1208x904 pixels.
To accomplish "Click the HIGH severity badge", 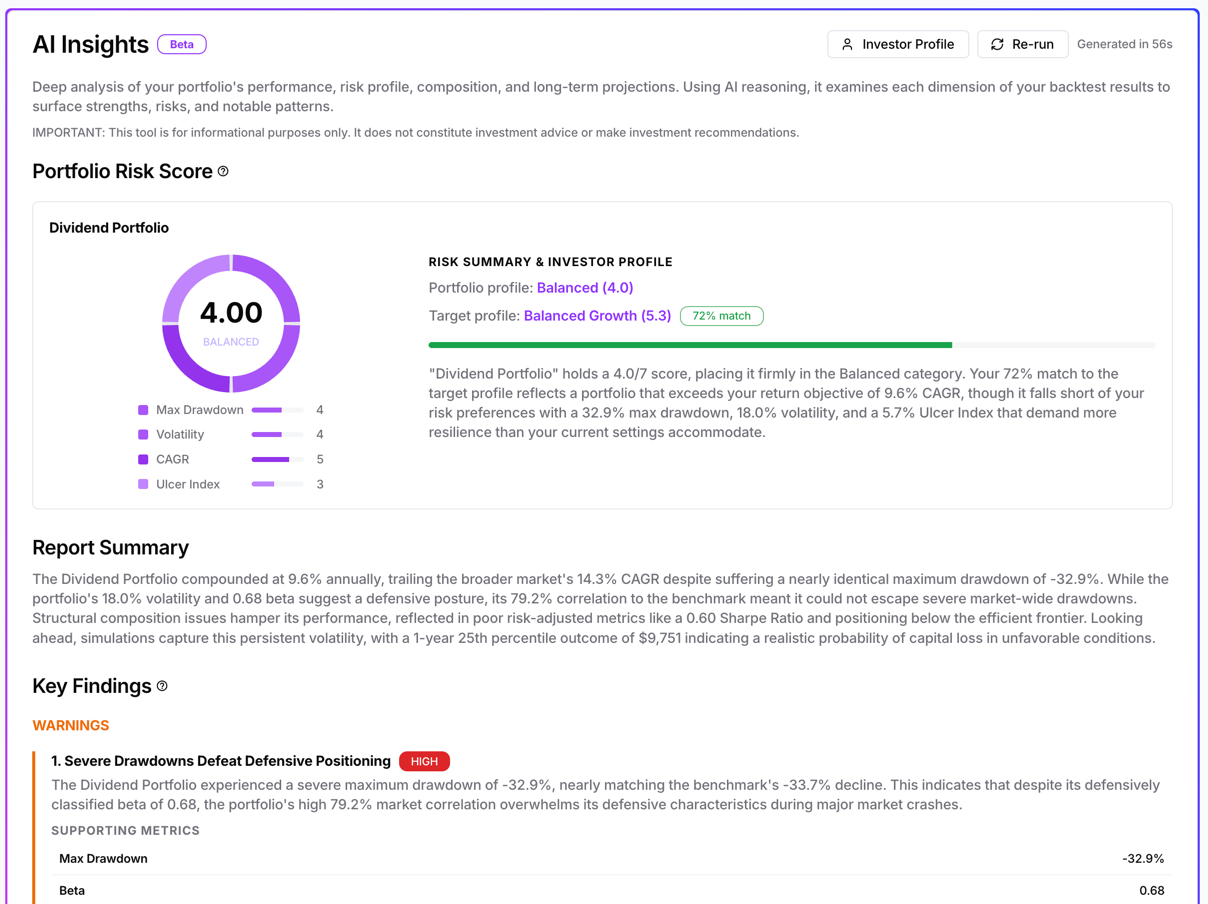I will point(424,761).
